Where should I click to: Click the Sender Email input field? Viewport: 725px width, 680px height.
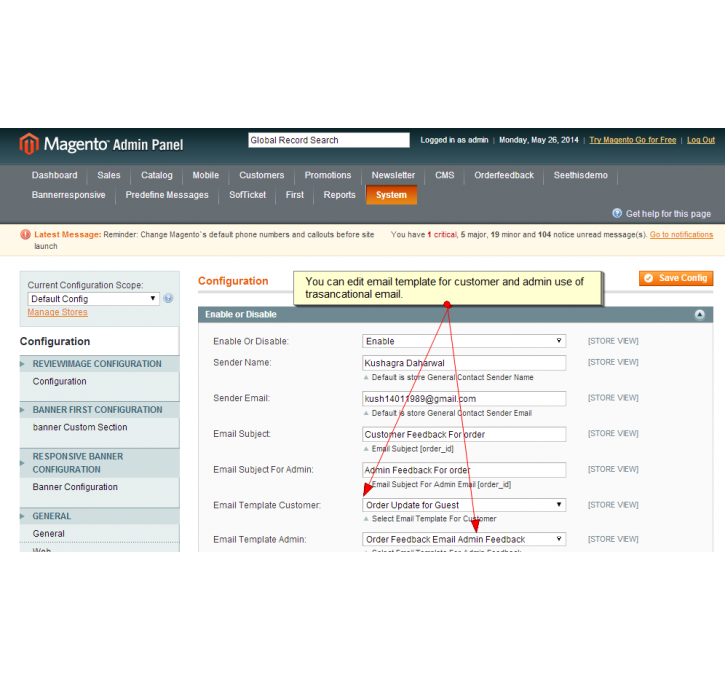click(464, 398)
